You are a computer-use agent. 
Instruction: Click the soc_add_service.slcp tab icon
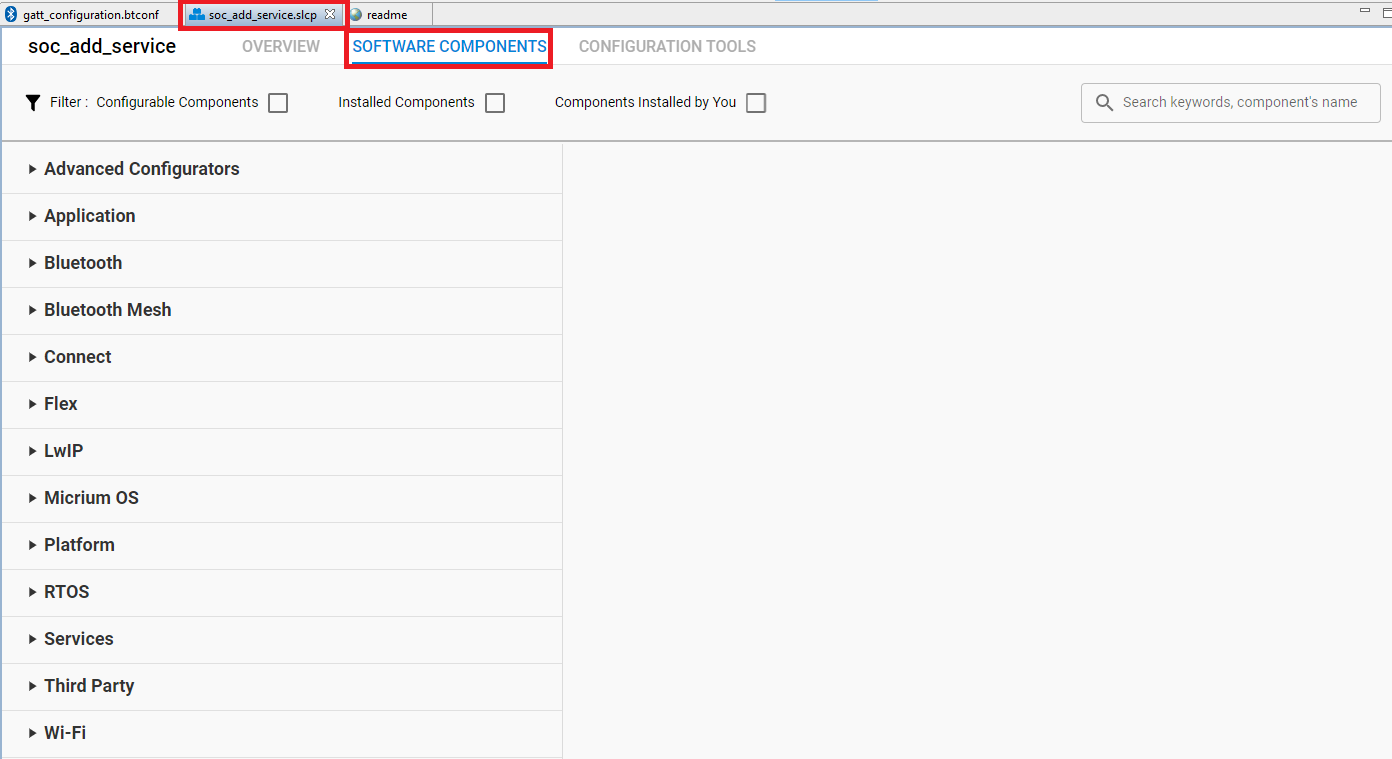click(x=196, y=15)
